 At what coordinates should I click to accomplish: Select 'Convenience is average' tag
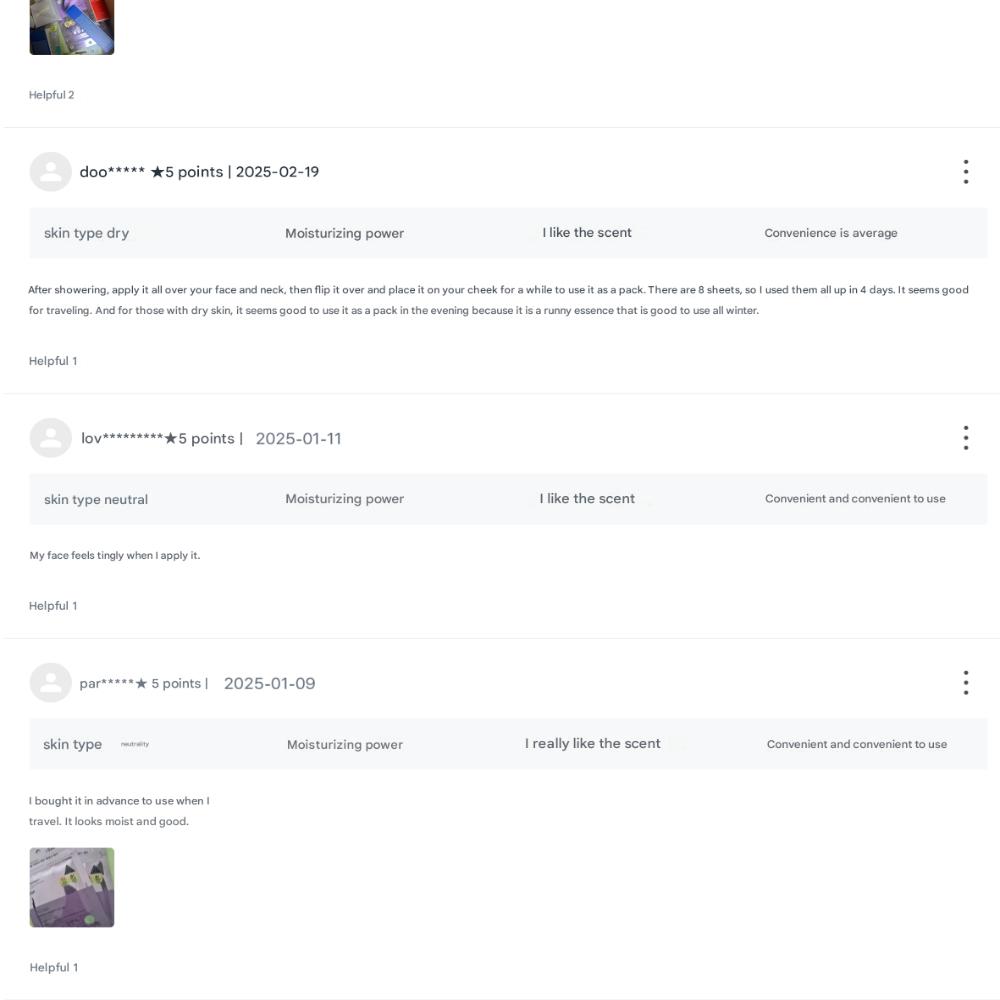tap(830, 233)
